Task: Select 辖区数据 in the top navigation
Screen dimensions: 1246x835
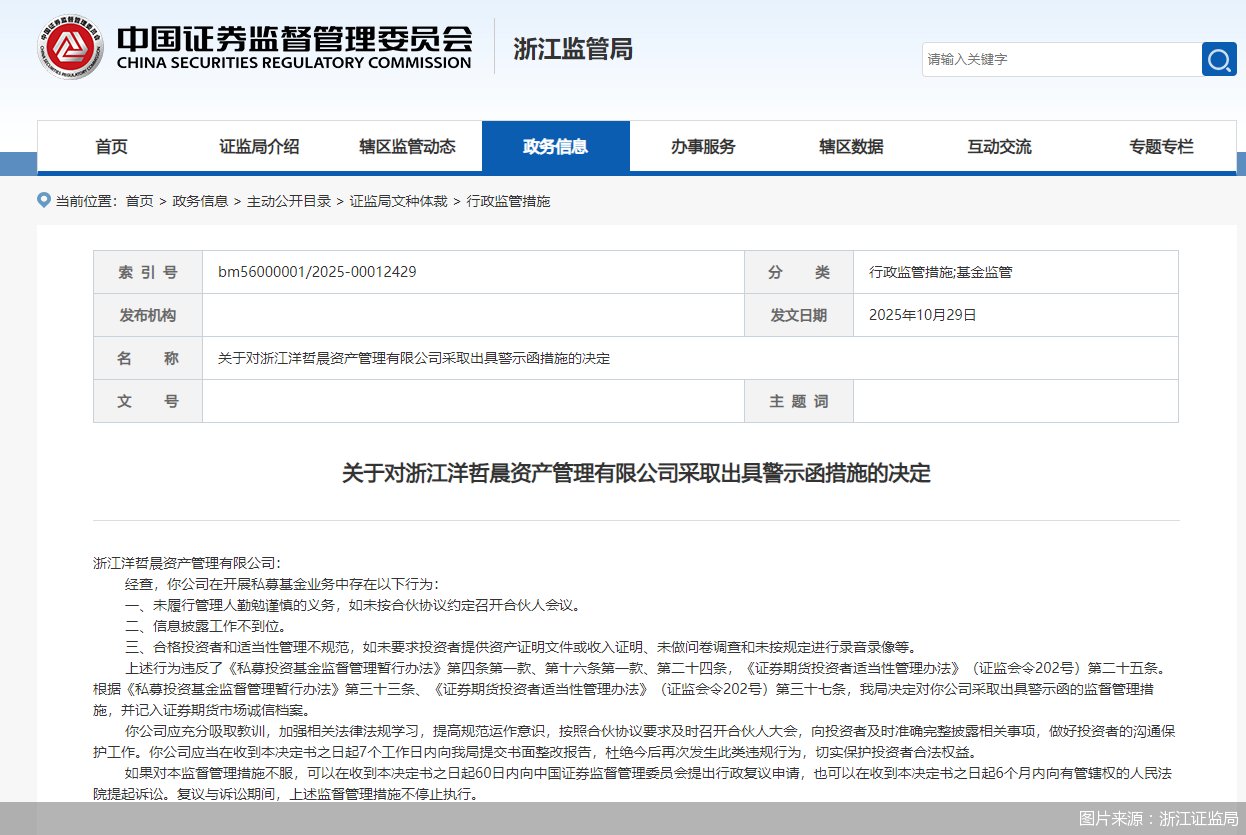Action: (x=851, y=146)
